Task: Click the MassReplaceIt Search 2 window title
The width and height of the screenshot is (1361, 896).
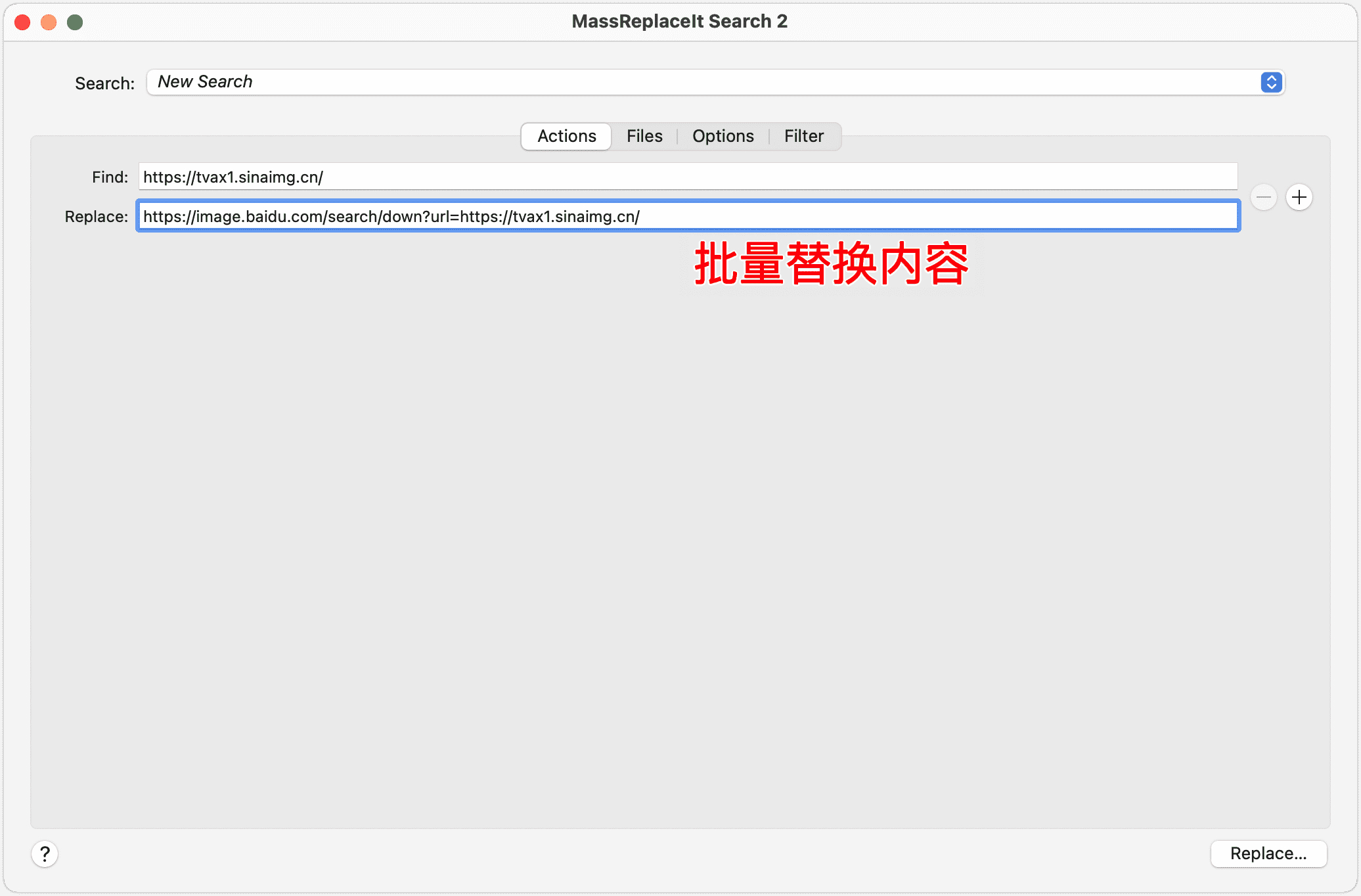Action: point(679,21)
